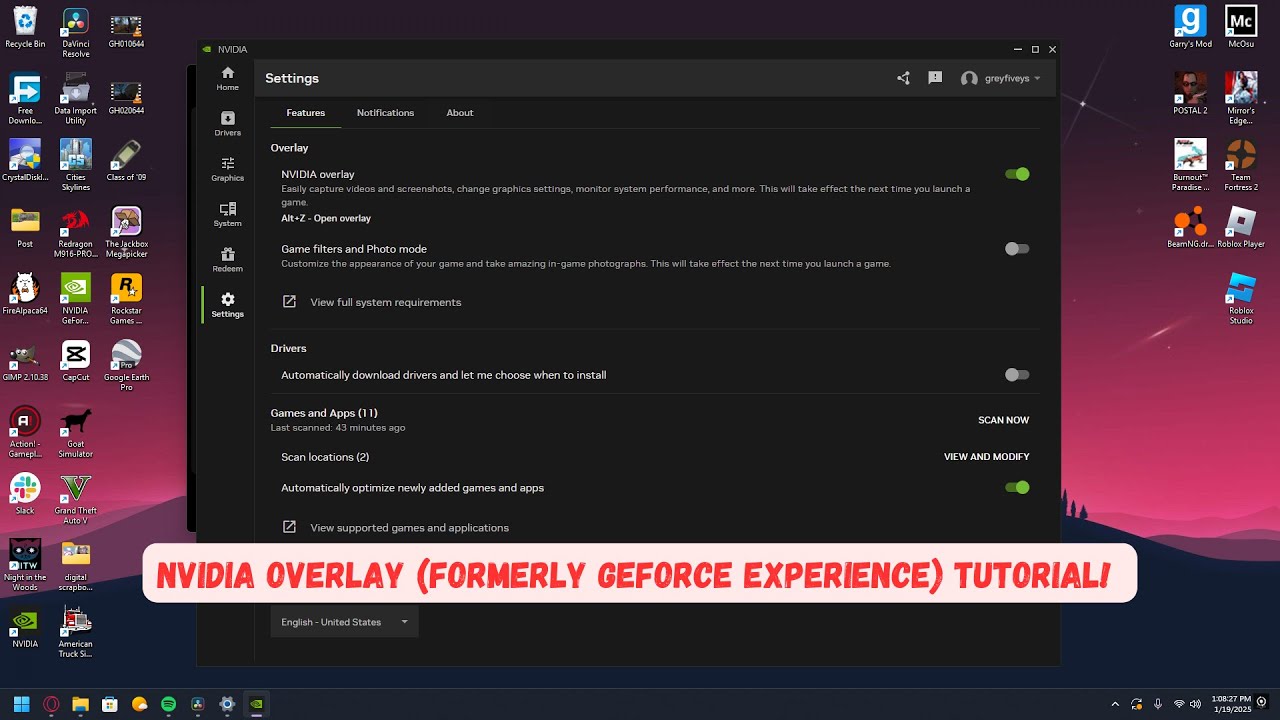The width and height of the screenshot is (1280, 720).
Task: Click SCAN NOW button
Action: point(1003,420)
